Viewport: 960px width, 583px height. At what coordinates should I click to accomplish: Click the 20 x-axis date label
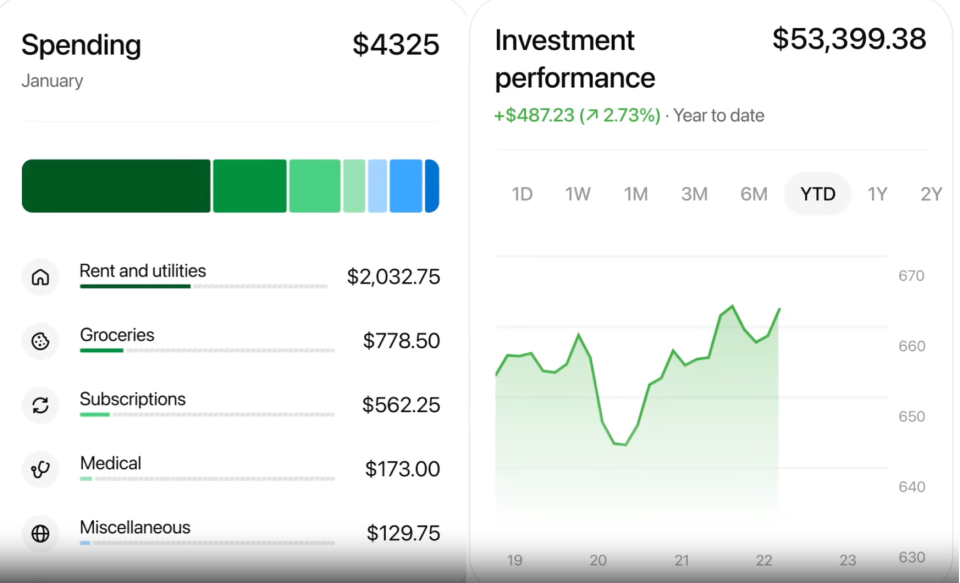pos(598,560)
